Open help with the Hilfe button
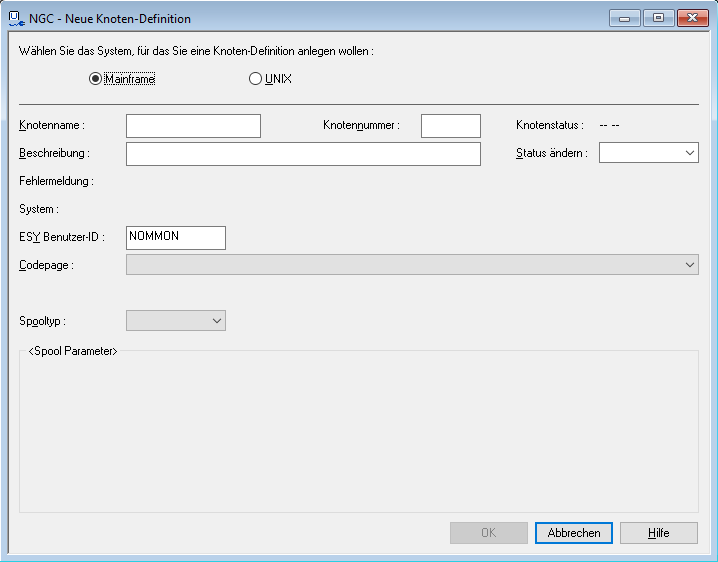This screenshot has width=718, height=562. coord(658,533)
